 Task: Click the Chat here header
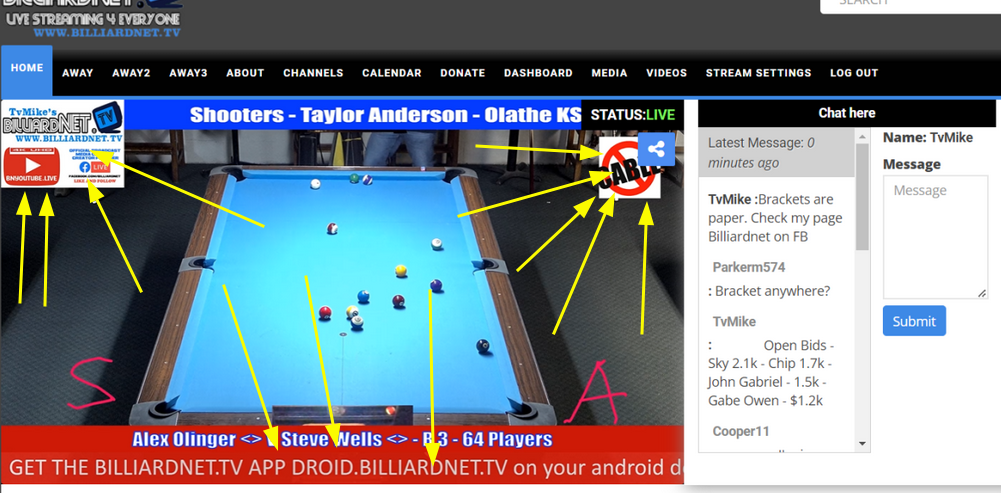tap(847, 113)
